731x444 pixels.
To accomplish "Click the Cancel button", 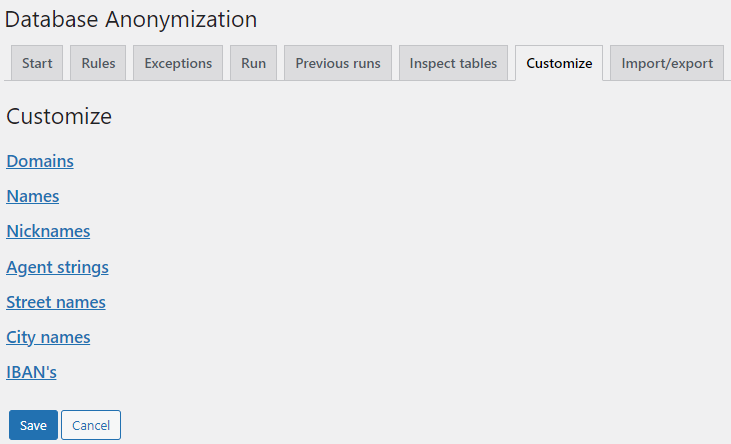I will click(91, 425).
